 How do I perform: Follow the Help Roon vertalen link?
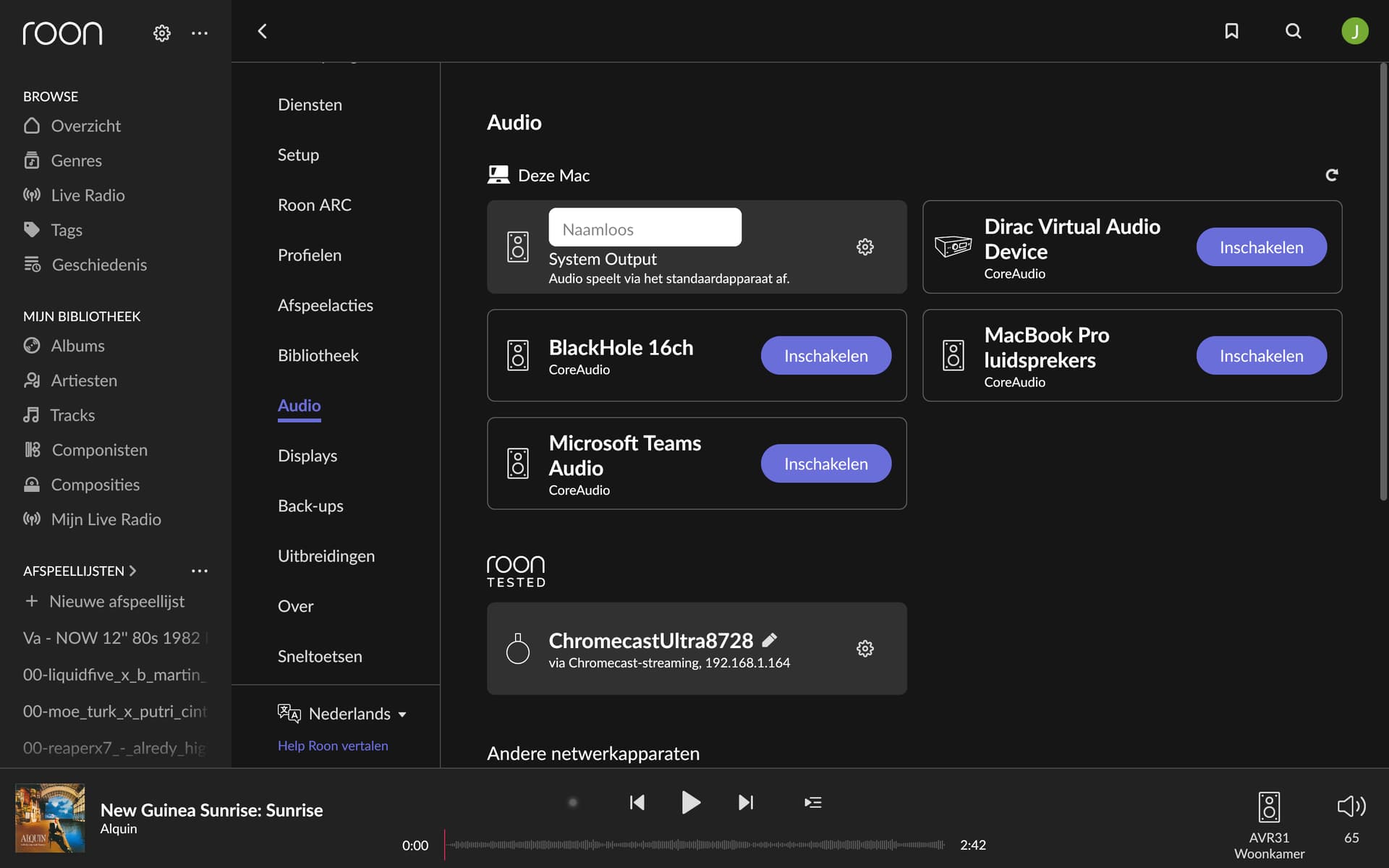tap(333, 746)
